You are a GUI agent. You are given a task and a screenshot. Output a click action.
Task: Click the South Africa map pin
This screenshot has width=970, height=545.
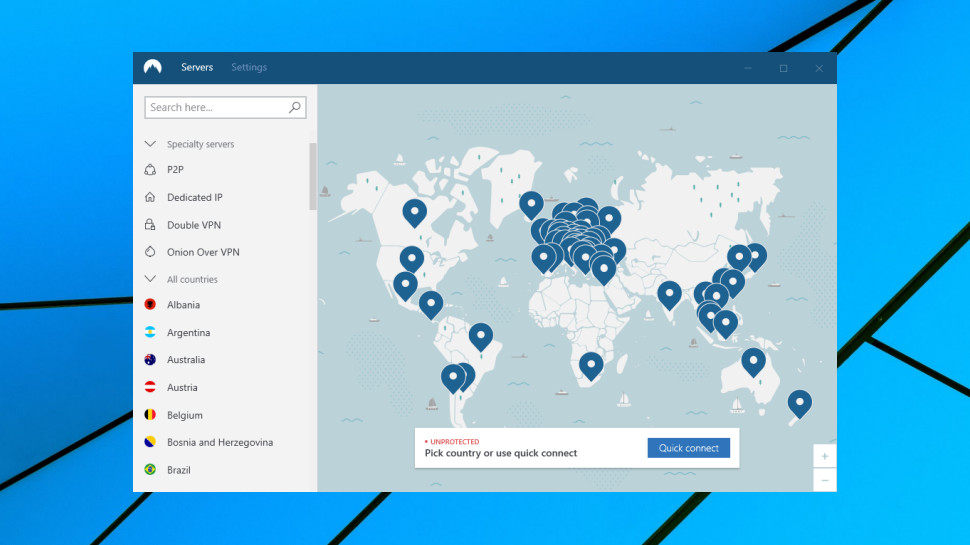(591, 366)
